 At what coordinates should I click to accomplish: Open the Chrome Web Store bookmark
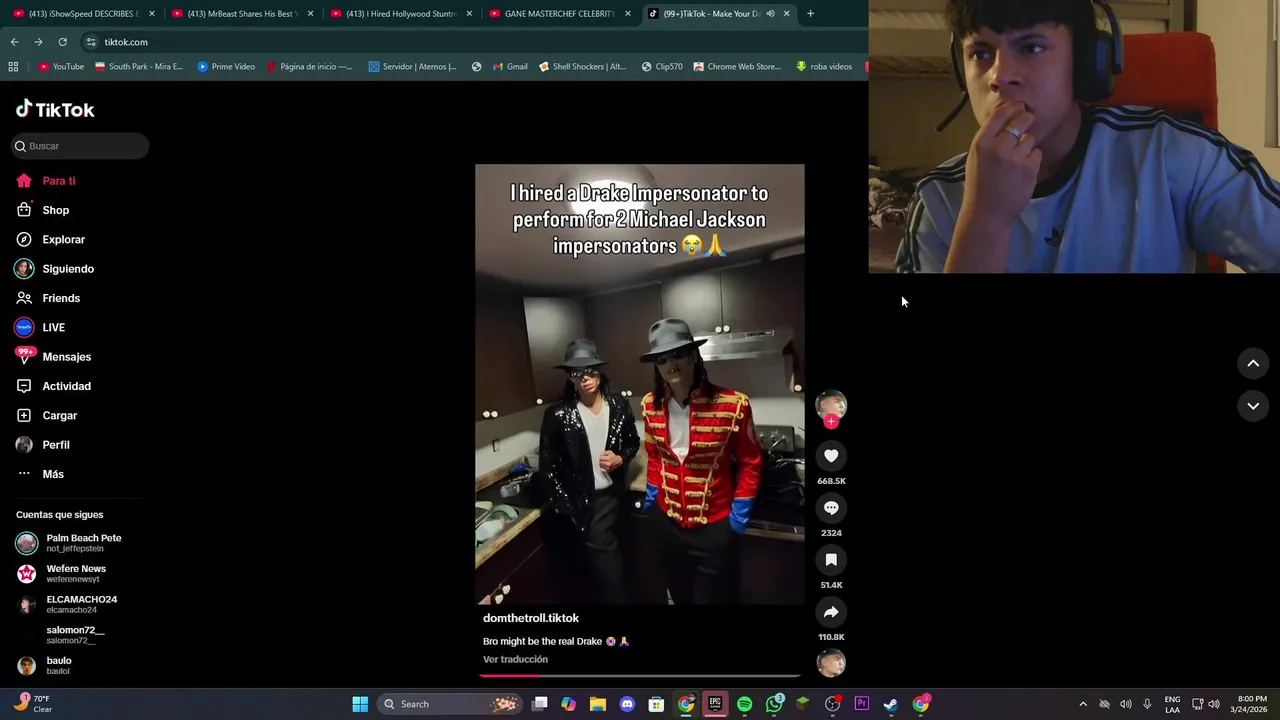point(736,67)
